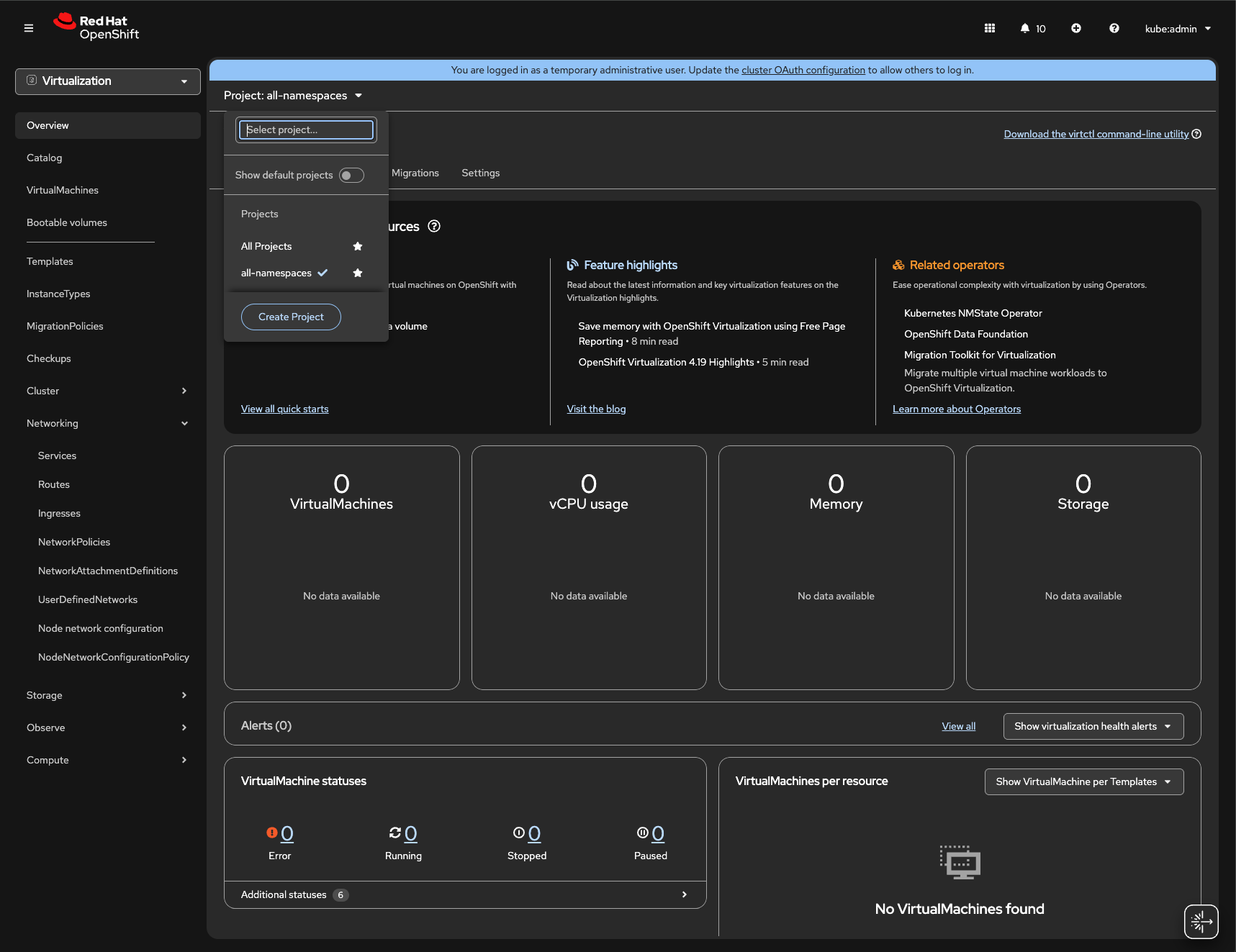Image resolution: width=1236 pixels, height=952 pixels.
Task: Click the plus quick-create icon
Action: (1076, 28)
